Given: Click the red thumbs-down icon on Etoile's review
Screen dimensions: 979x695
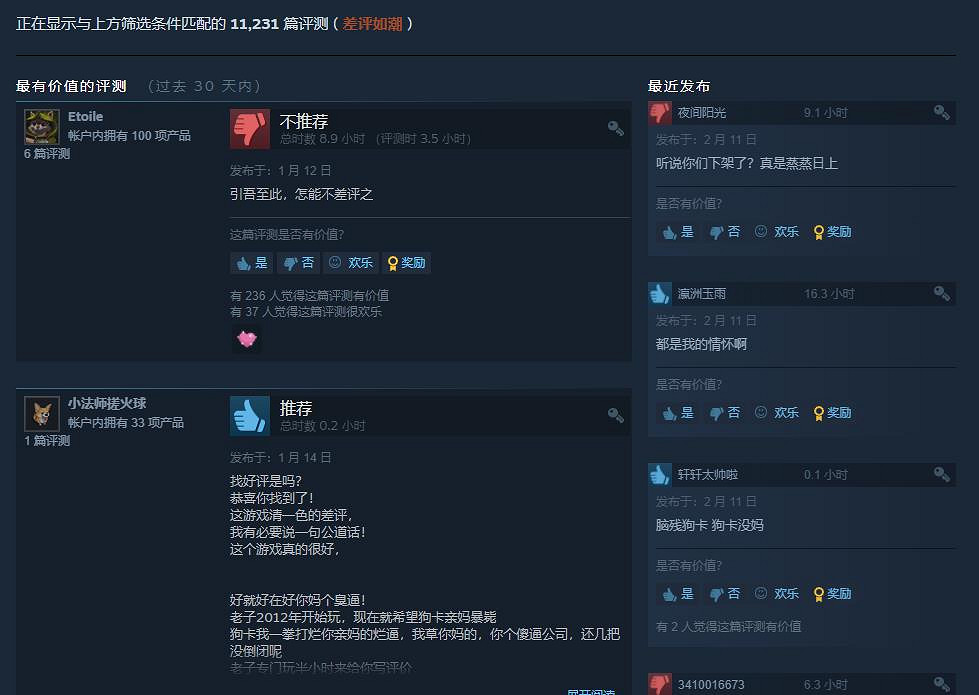Looking at the screenshot, I should [x=250, y=129].
